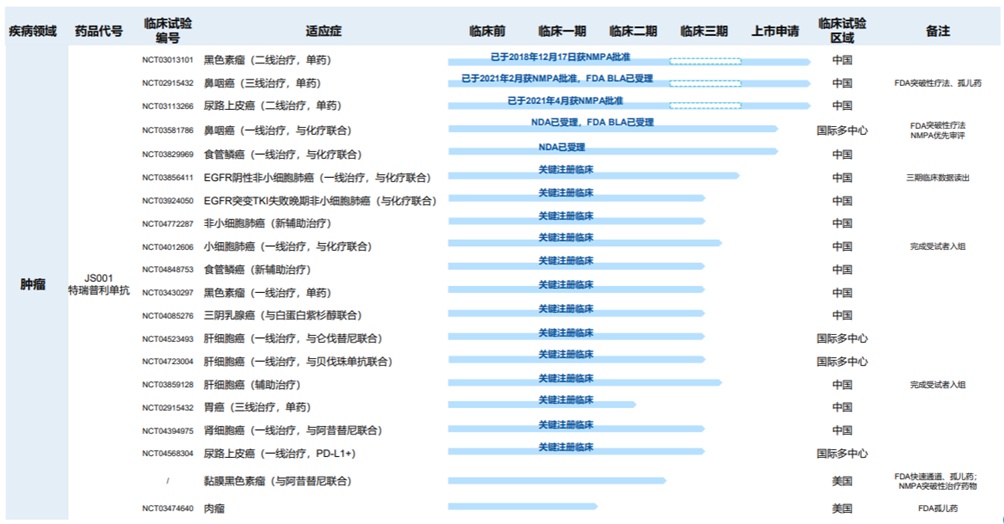The image size is (1004, 524).
Task: Select indication 胃癌（三线治疗，单药）
Action: point(257,407)
